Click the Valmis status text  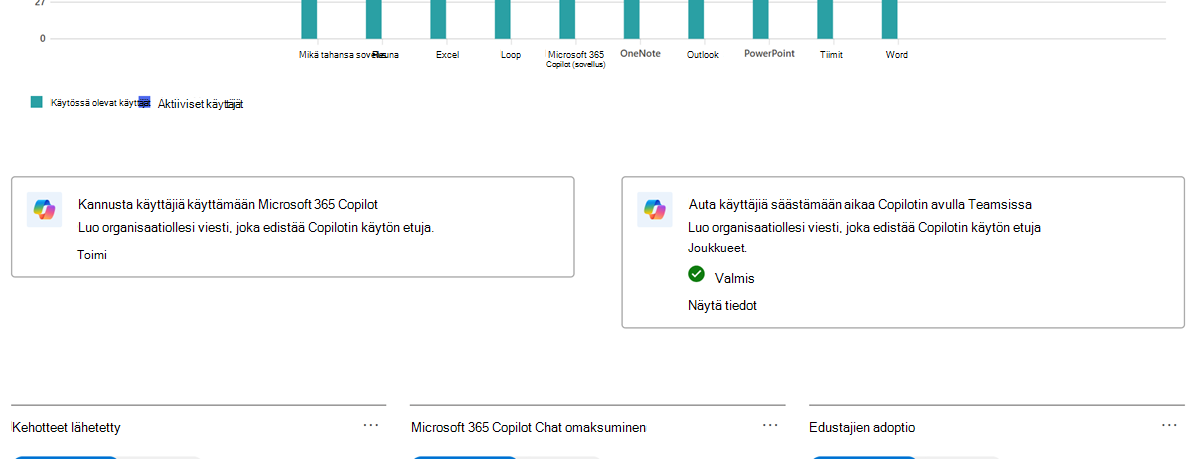coord(735,278)
